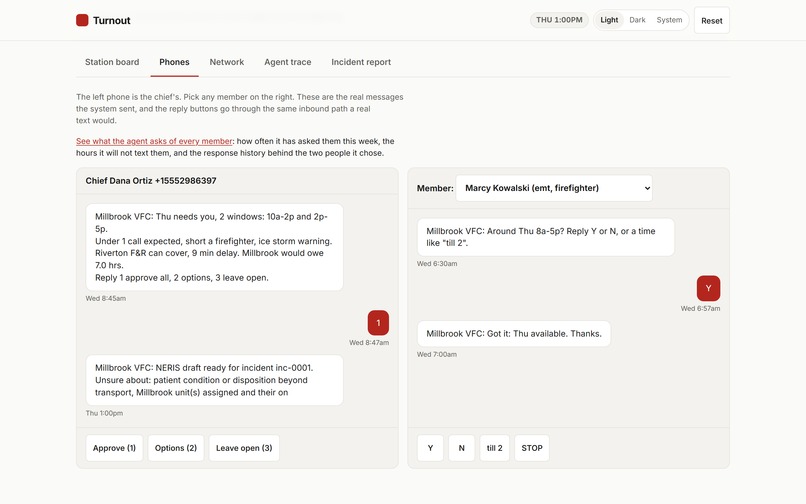This screenshot has height=504, width=806.
Task: Click the 'Got it: Thu available. Thanks.' message
Action: tap(514, 334)
